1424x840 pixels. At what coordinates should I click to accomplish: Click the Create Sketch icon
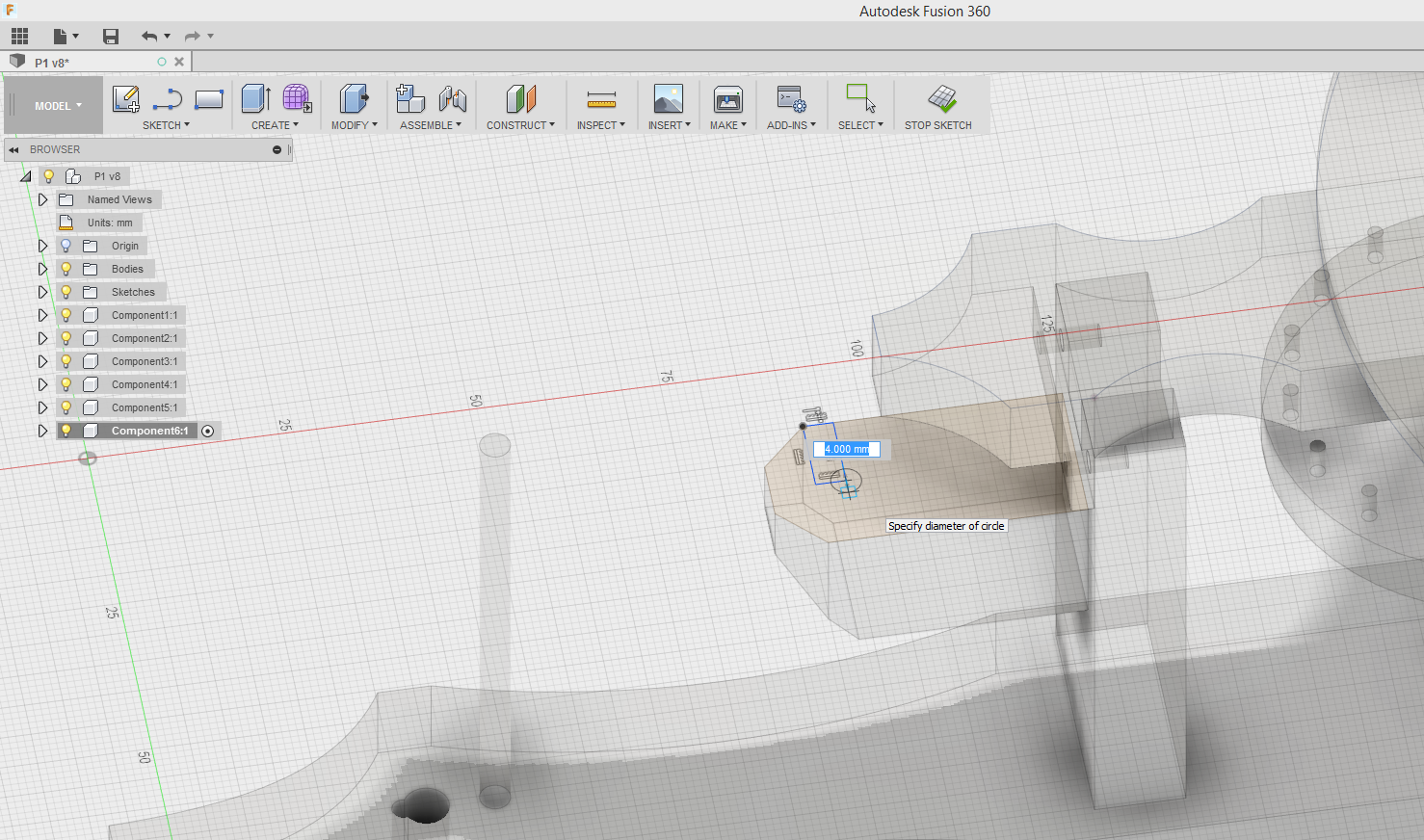tap(126, 98)
